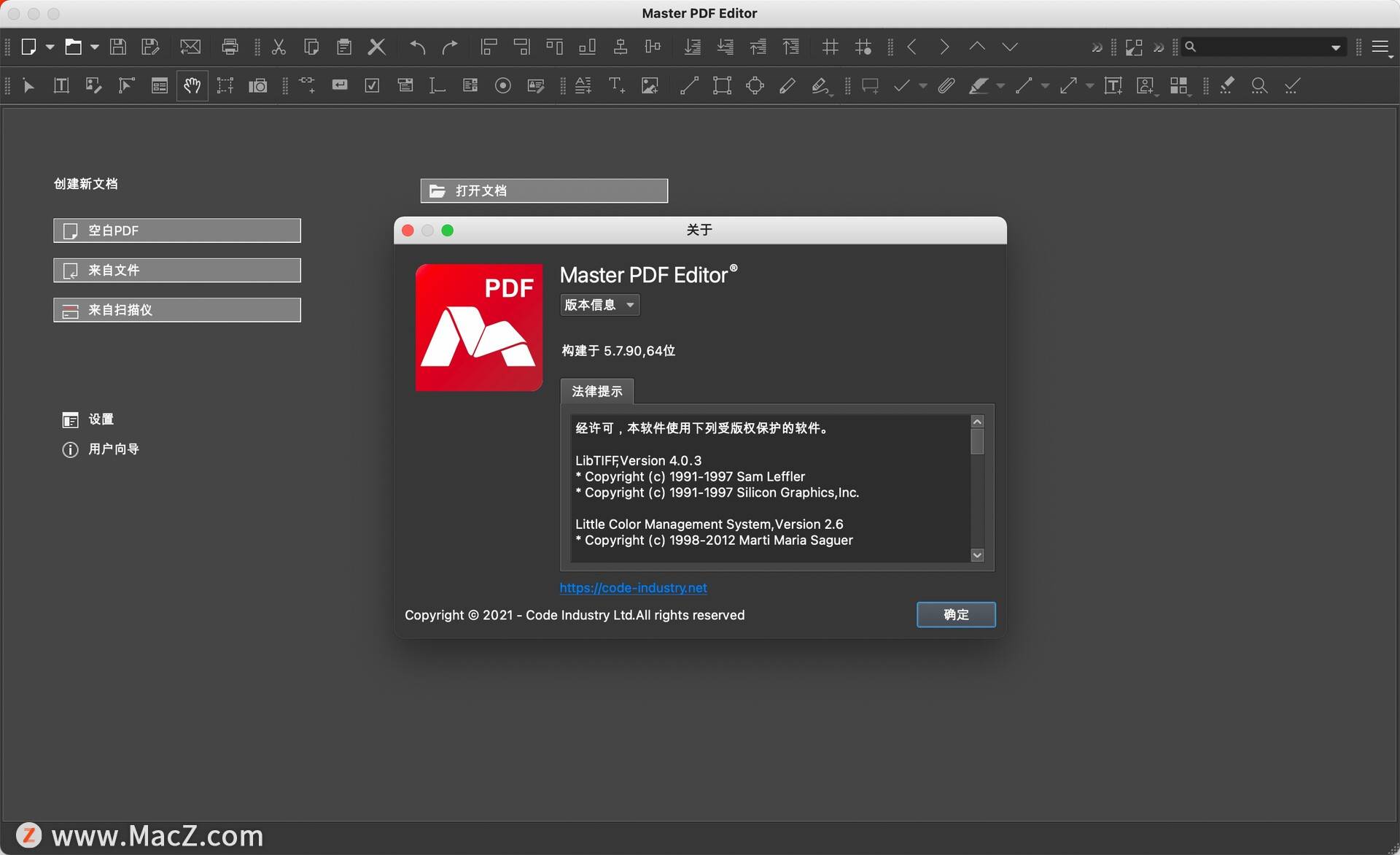1400x855 pixels.
Task: Activate the Hand tool
Action: click(192, 85)
